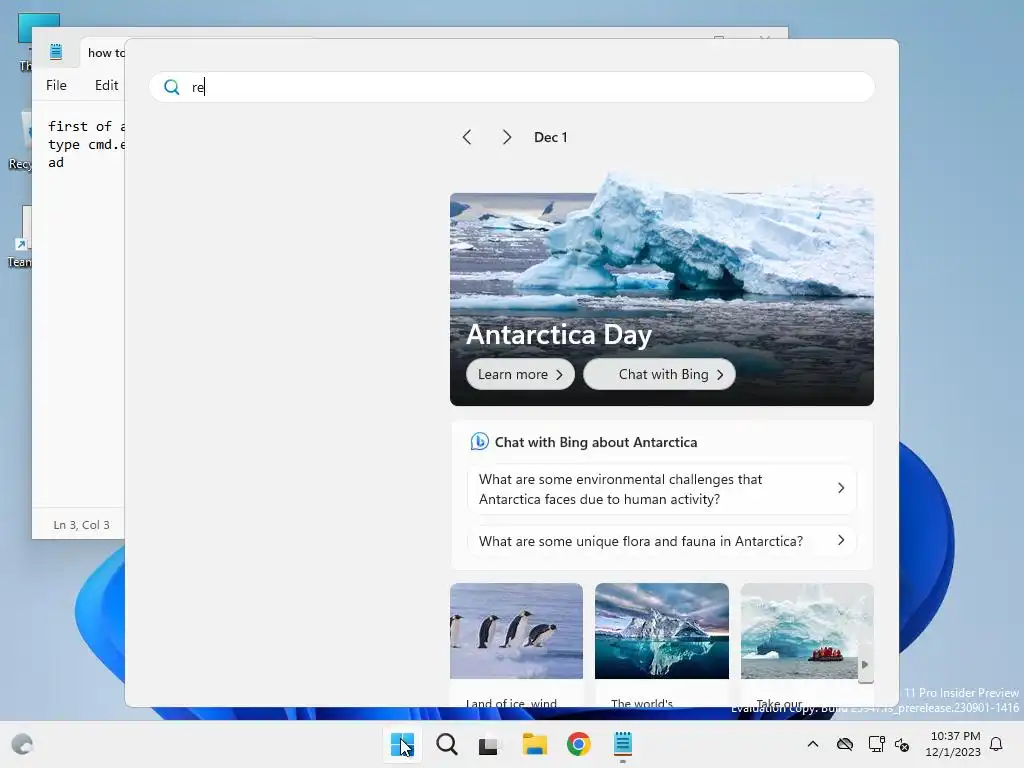This screenshot has height=768, width=1024.
Task: Click the Bing chat logo icon
Action: (x=479, y=442)
